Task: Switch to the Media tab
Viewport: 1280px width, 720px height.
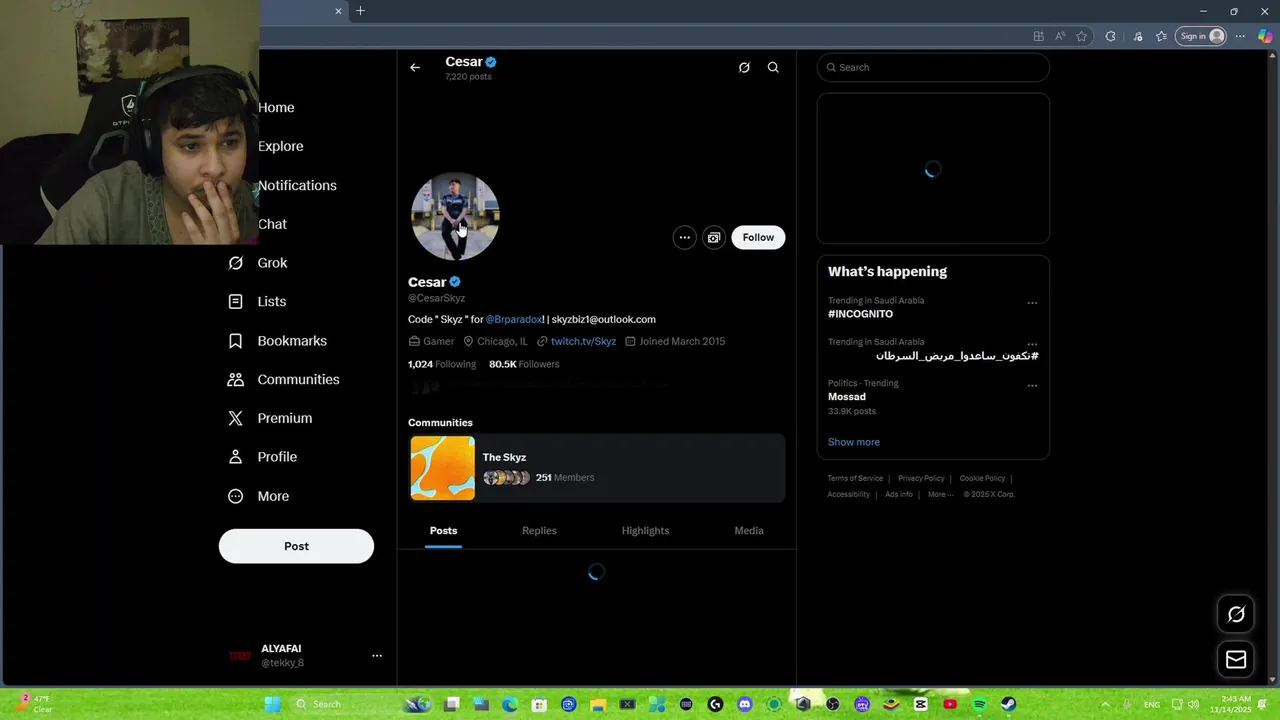Action: [x=749, y=531]
